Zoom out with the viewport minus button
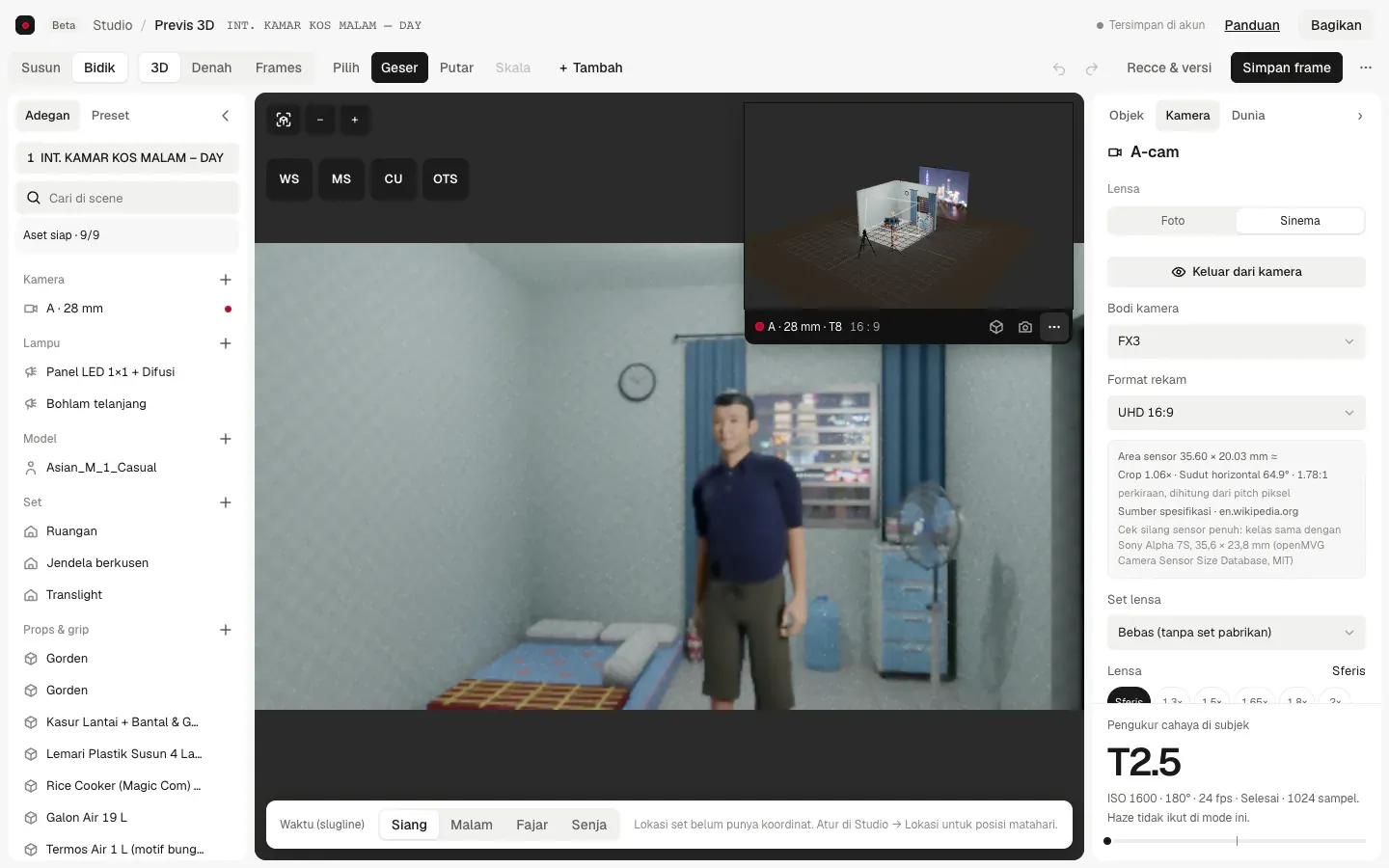 [x=320, y=120]
